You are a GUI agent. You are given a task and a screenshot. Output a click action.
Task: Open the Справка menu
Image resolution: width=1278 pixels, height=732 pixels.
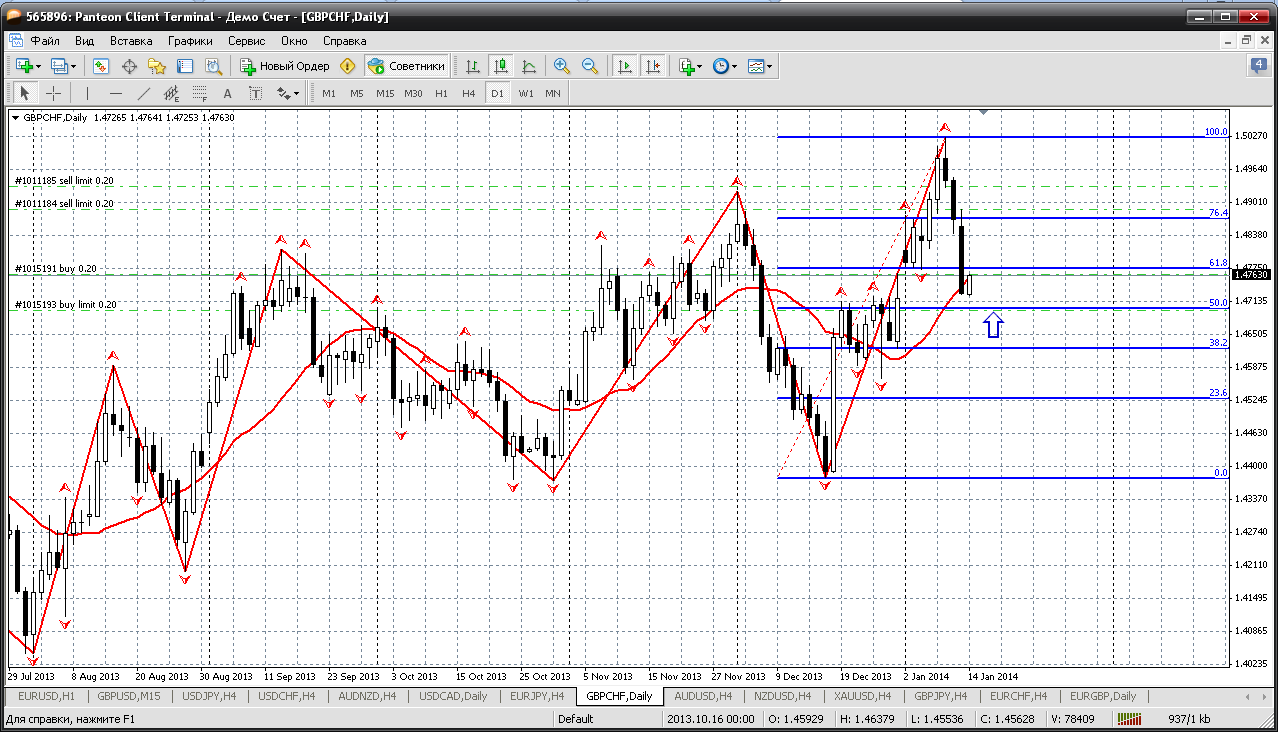(x=345, y=41)
